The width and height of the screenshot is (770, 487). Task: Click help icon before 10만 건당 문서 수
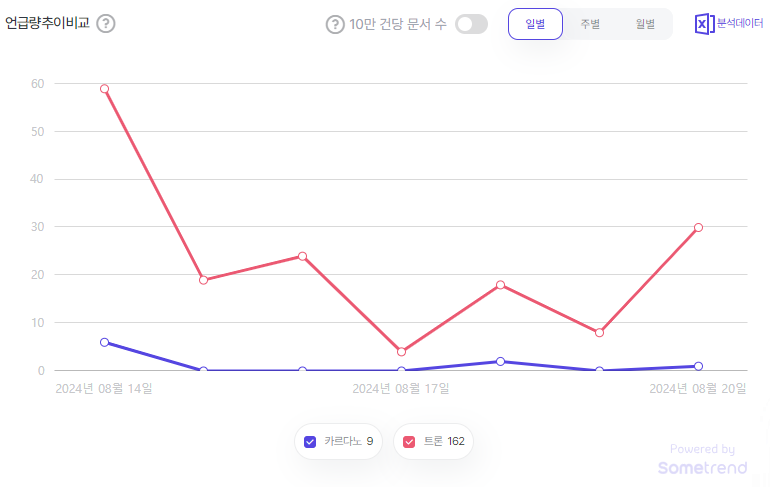pyautogui.click(x=335, y=24)
